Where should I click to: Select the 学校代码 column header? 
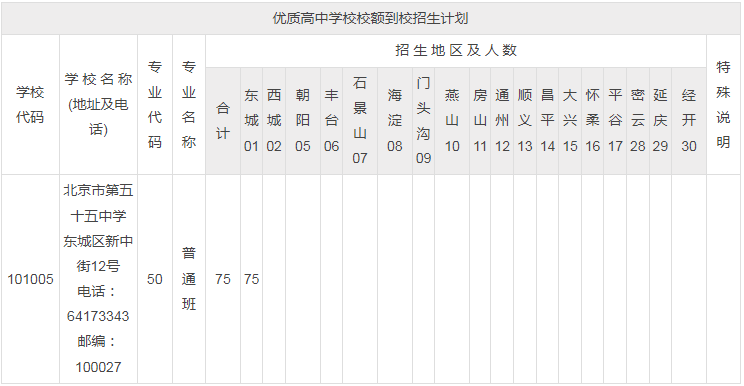click(30, 104)
